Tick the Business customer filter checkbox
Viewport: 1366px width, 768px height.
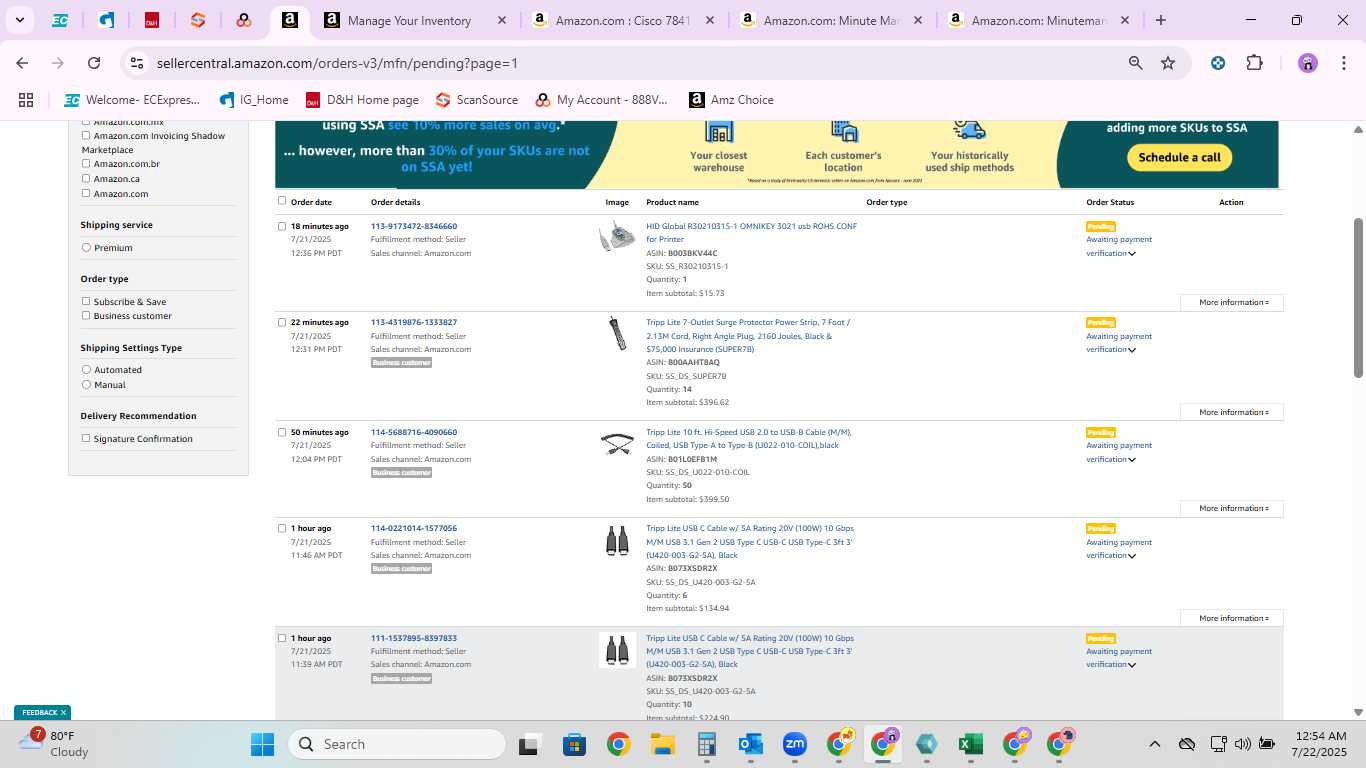coord(86,315)
